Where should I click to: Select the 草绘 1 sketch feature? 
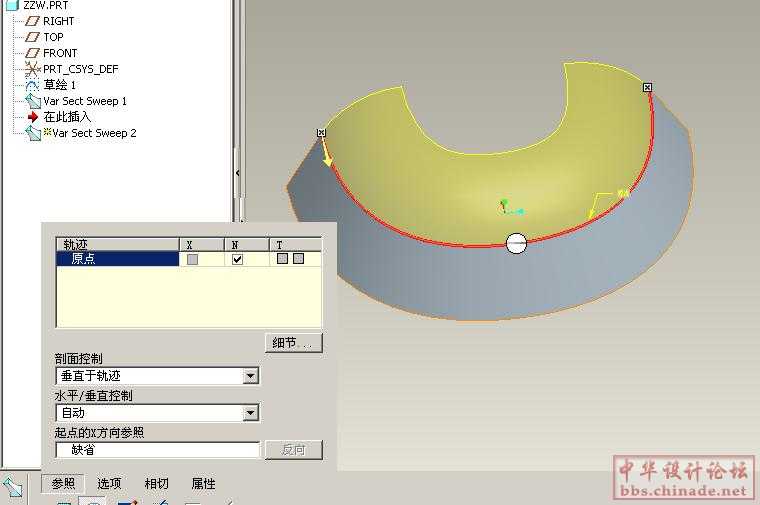pyautogui.click(x=51, y=85)
